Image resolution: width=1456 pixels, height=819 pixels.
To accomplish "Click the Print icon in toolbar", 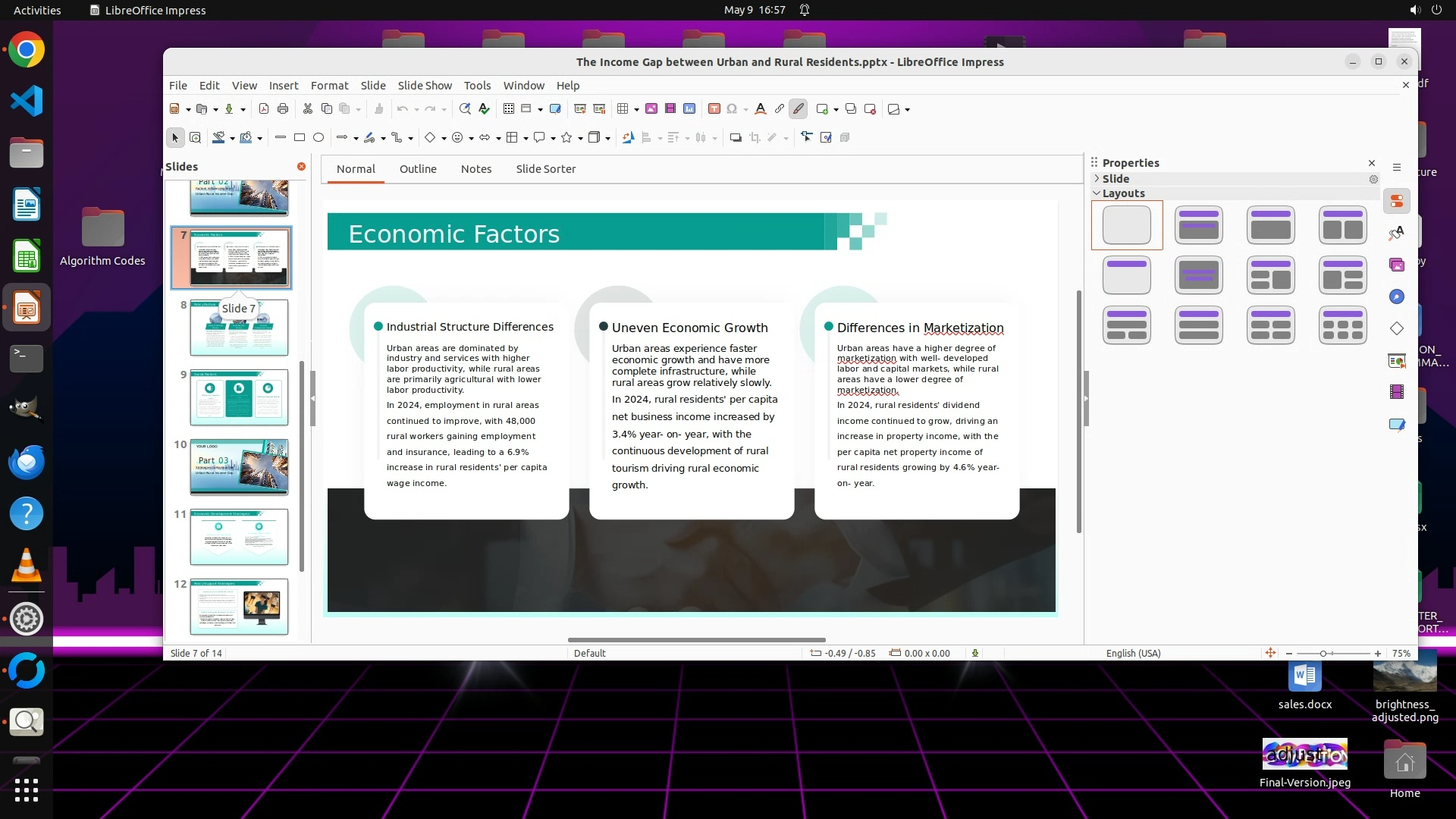I will click(x=283, y=109).
